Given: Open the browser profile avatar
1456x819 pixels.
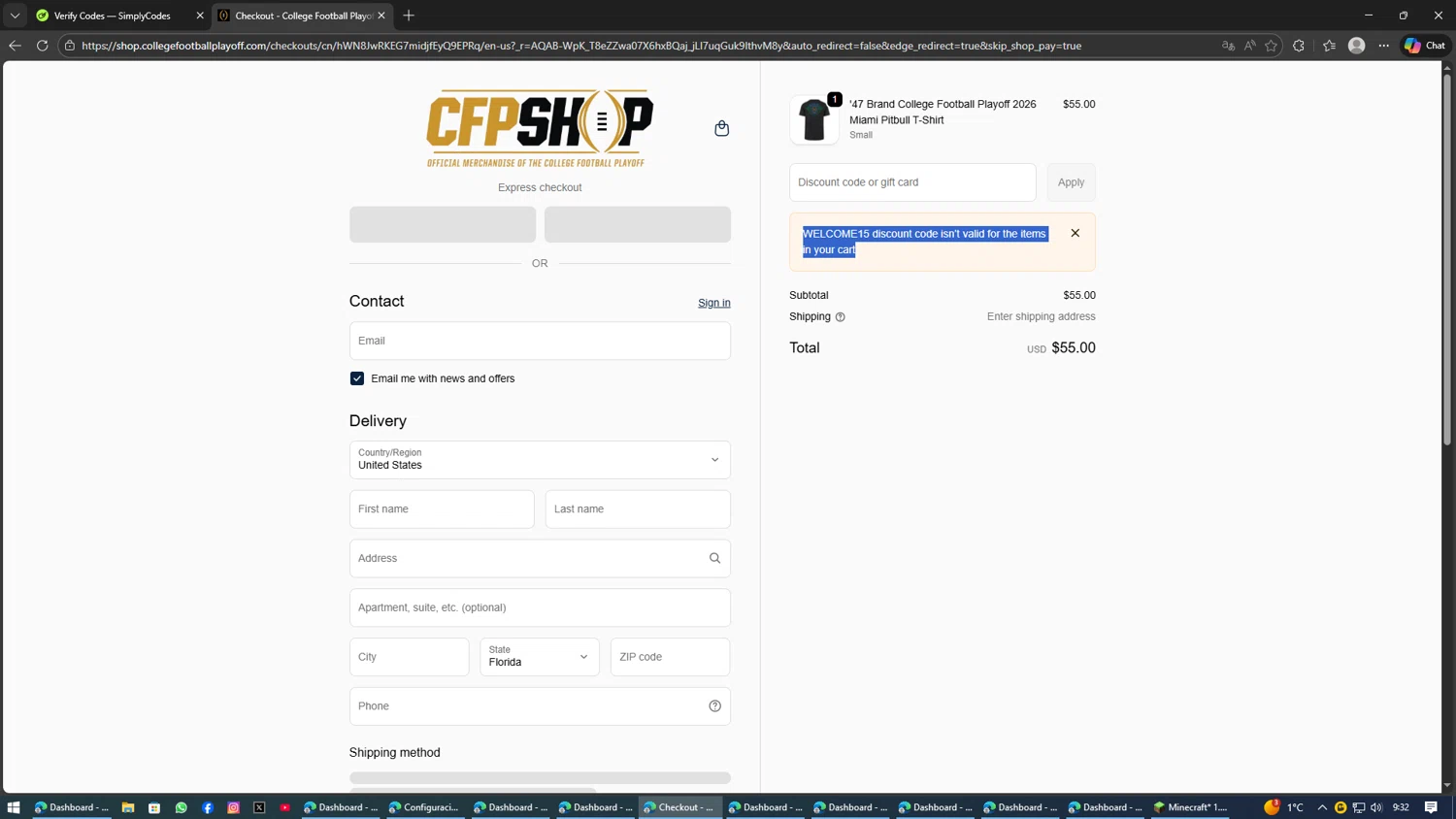Looking at the screenshot, I should pyautogui.click(x=1357, y=46).
